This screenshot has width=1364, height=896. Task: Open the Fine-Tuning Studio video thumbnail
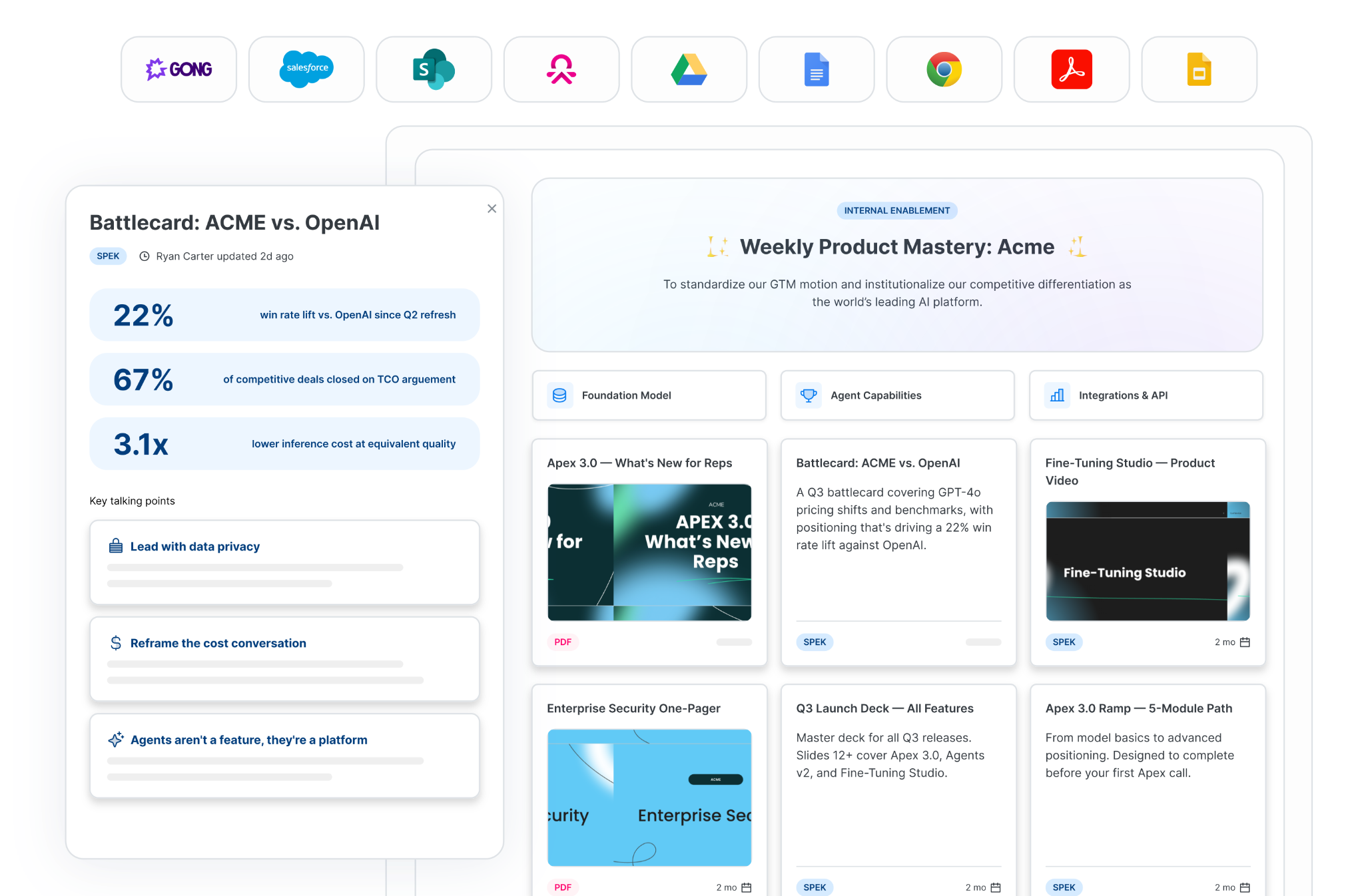click(x=1148, y=561)
